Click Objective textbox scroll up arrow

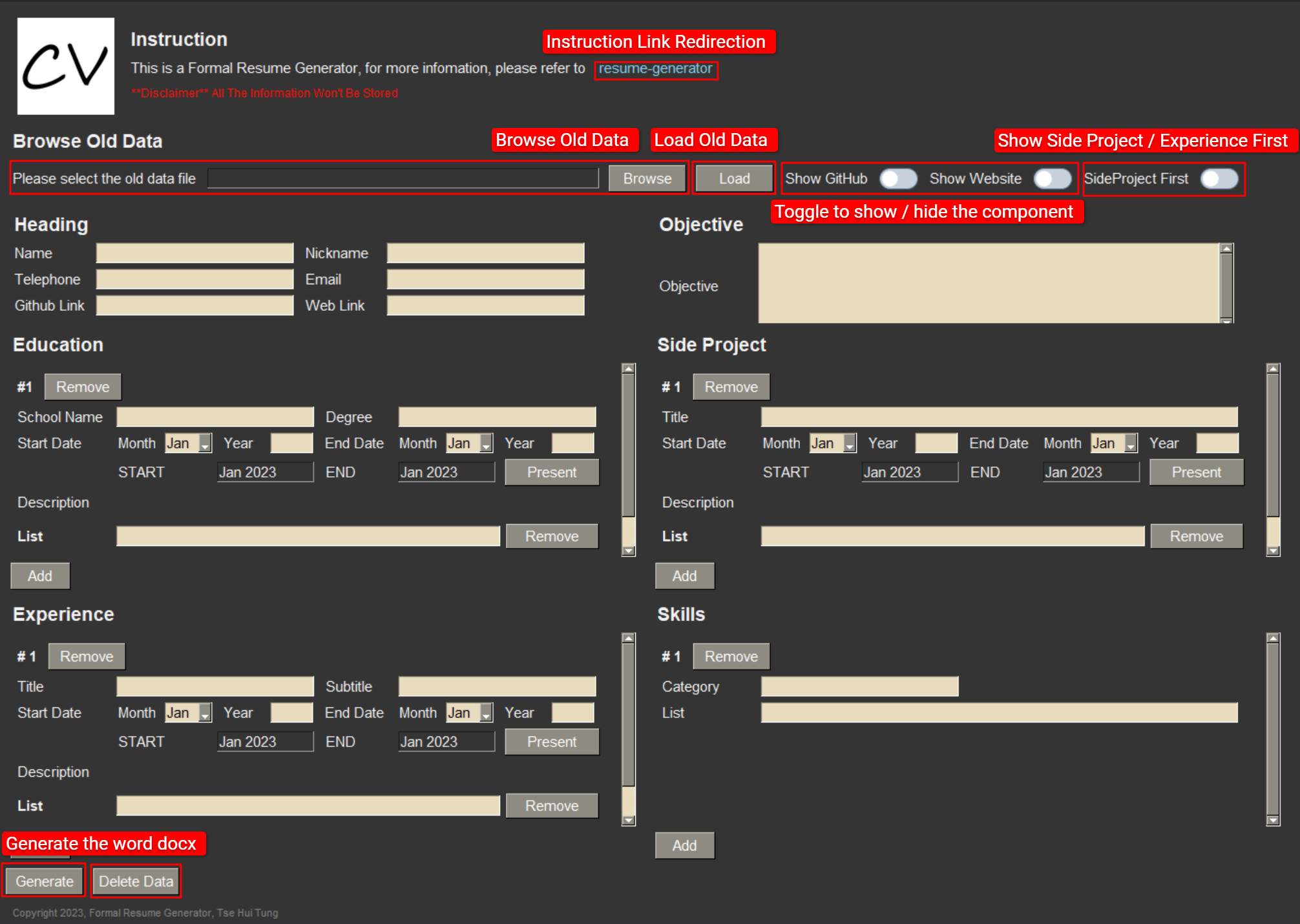pos(1226,249)
